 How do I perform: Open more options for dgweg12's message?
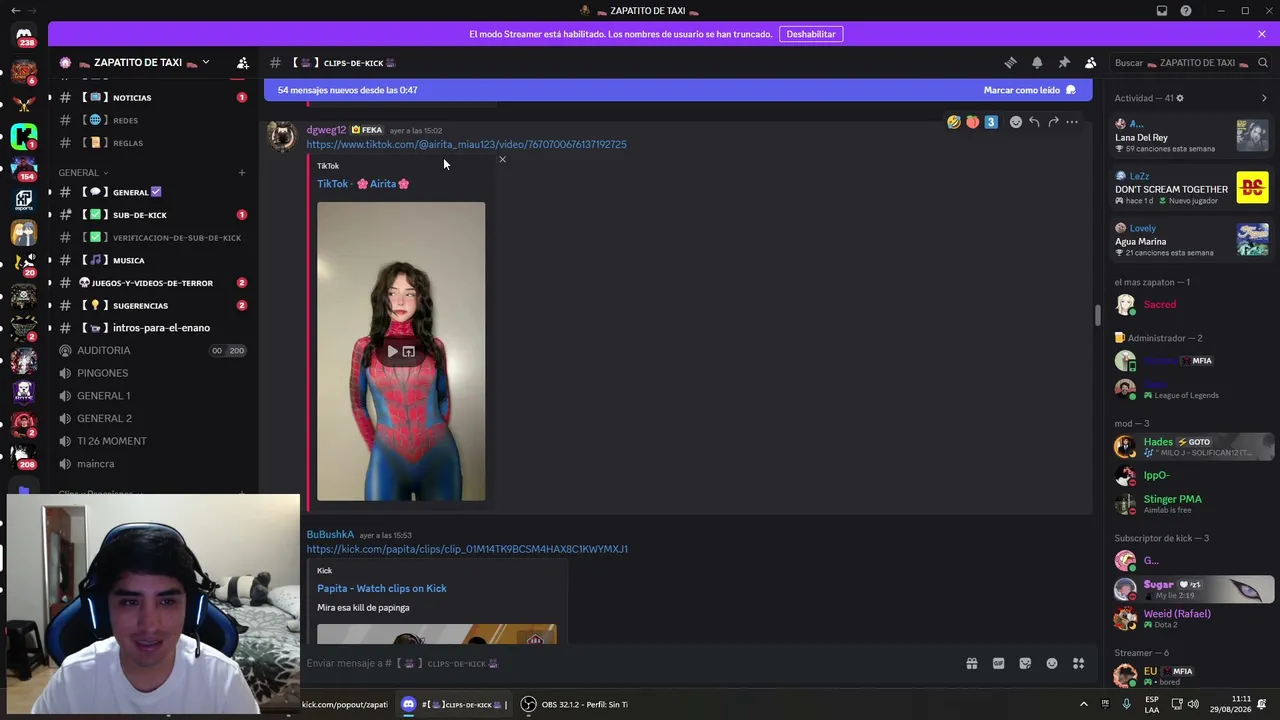coord(1072,122)
